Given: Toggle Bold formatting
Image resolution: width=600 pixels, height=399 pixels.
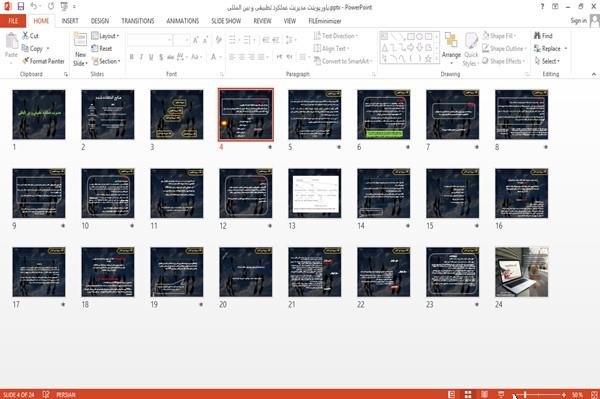Looking at the screenshot, I should point(132,57).
